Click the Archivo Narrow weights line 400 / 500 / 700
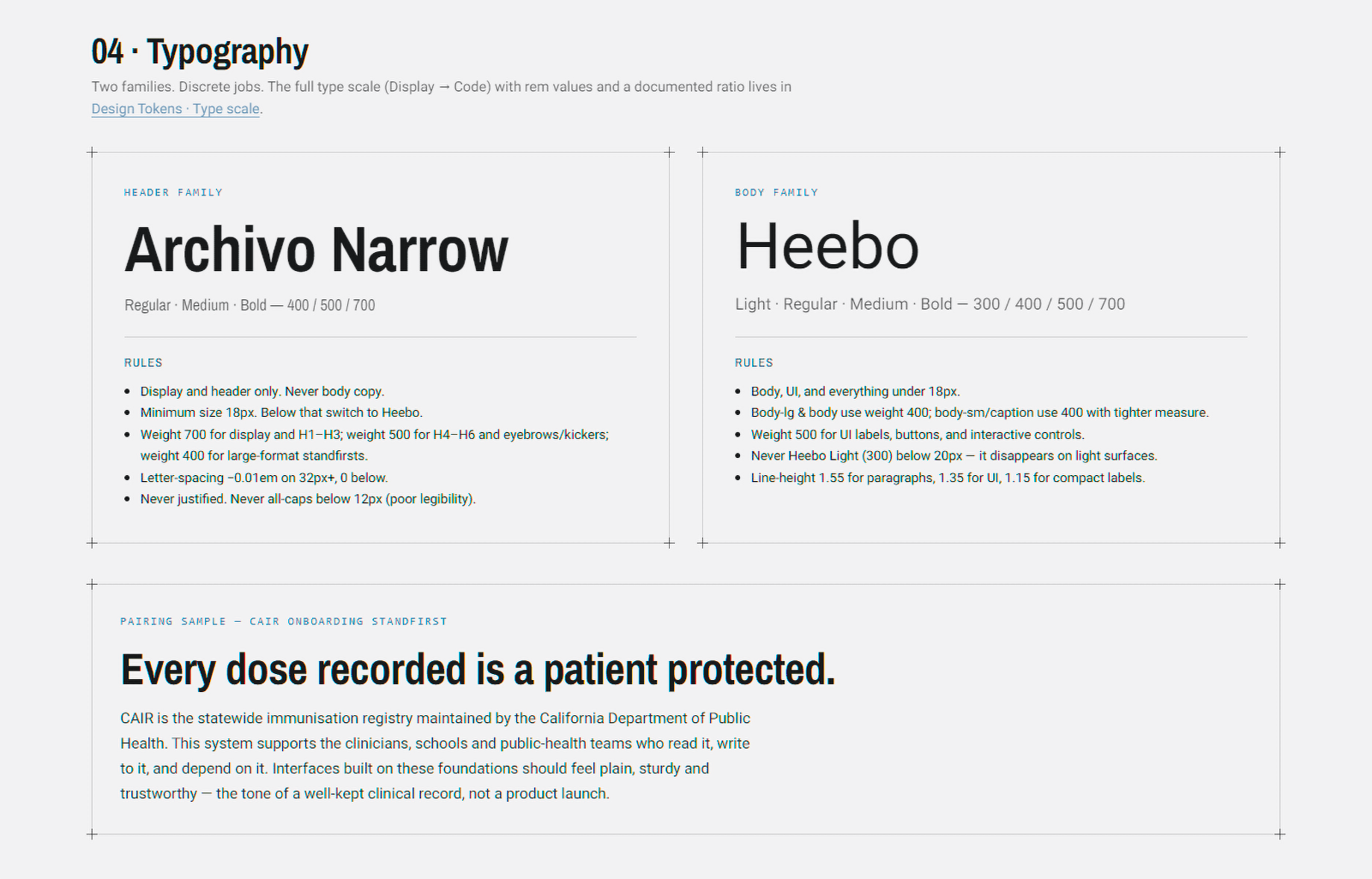Viewport: 1372px width, 879px height. click(x=250, y=305)
